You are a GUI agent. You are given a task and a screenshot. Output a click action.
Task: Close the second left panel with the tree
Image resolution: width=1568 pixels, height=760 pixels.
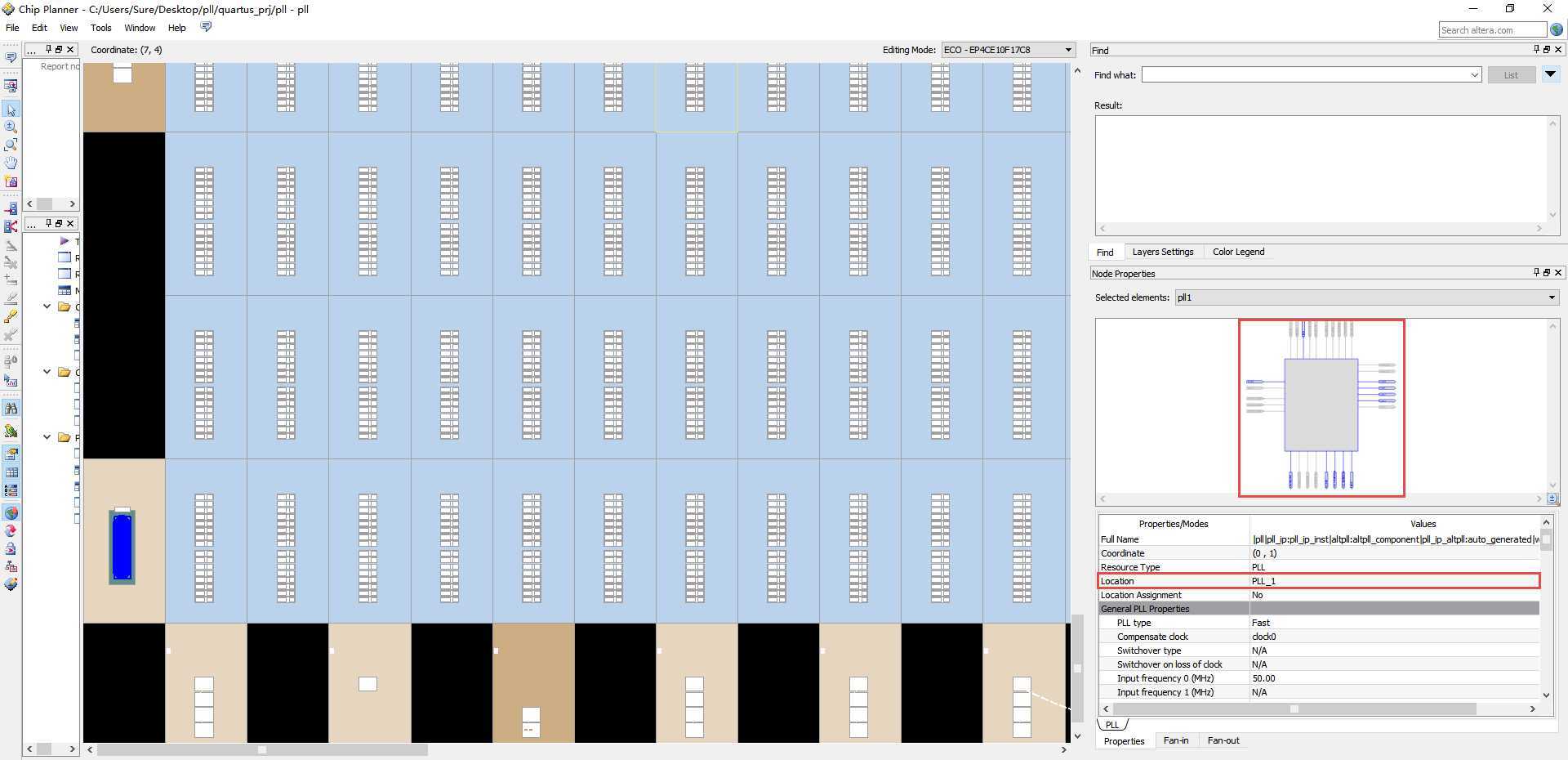click(70, 223)
